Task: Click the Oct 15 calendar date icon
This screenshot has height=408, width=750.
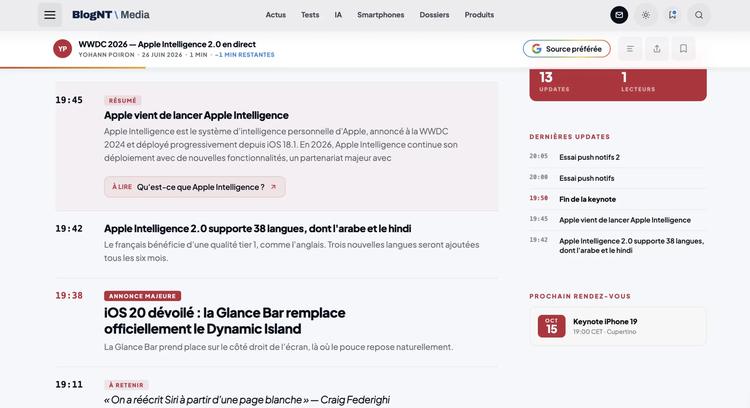Action: pos(551,326)
